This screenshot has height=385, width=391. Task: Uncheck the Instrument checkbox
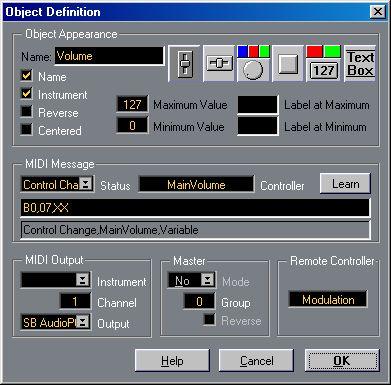click(x=27, y=94)
